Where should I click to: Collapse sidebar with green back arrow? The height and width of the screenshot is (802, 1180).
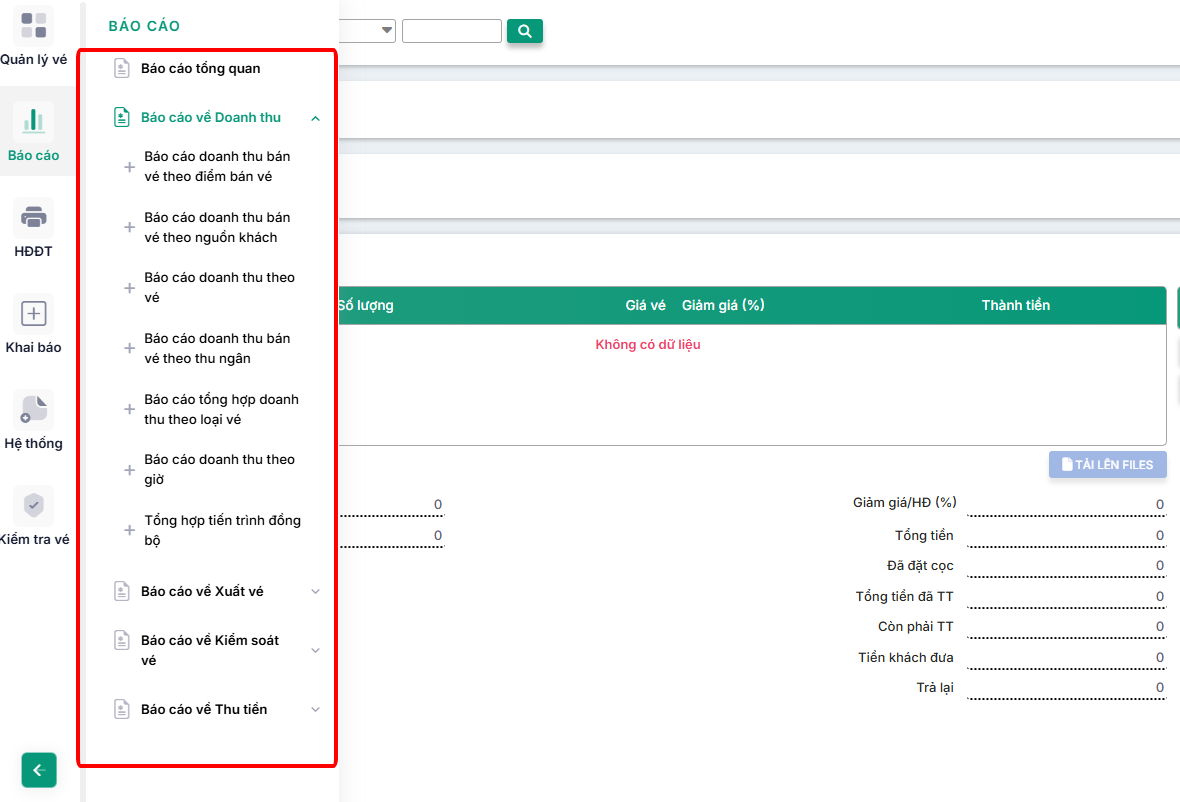click(x=39, y=770)
